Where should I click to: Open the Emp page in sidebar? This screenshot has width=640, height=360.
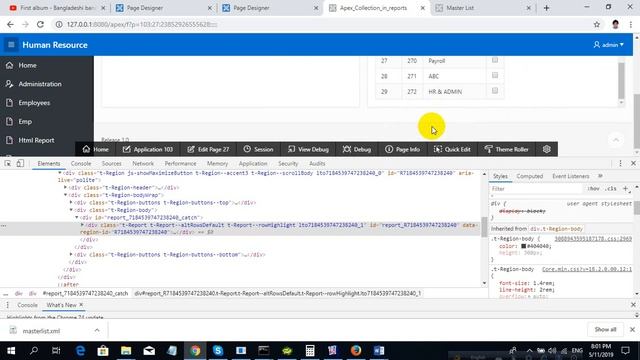[x=24, y=122]
